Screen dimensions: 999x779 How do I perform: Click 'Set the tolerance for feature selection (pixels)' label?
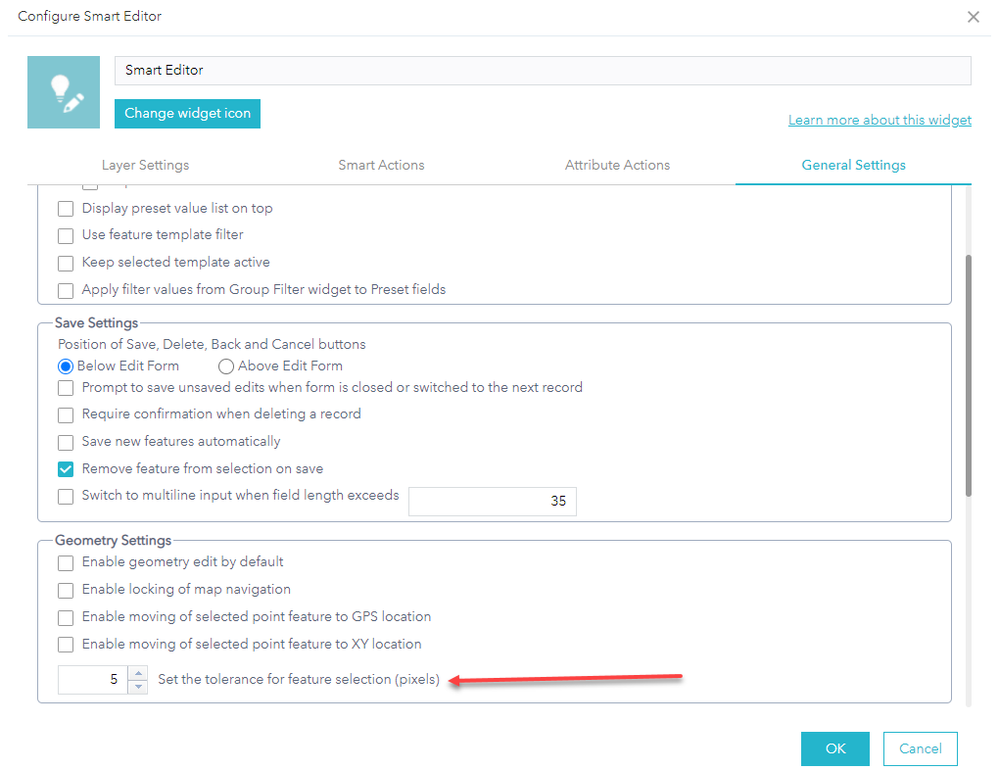click(299, 680)
